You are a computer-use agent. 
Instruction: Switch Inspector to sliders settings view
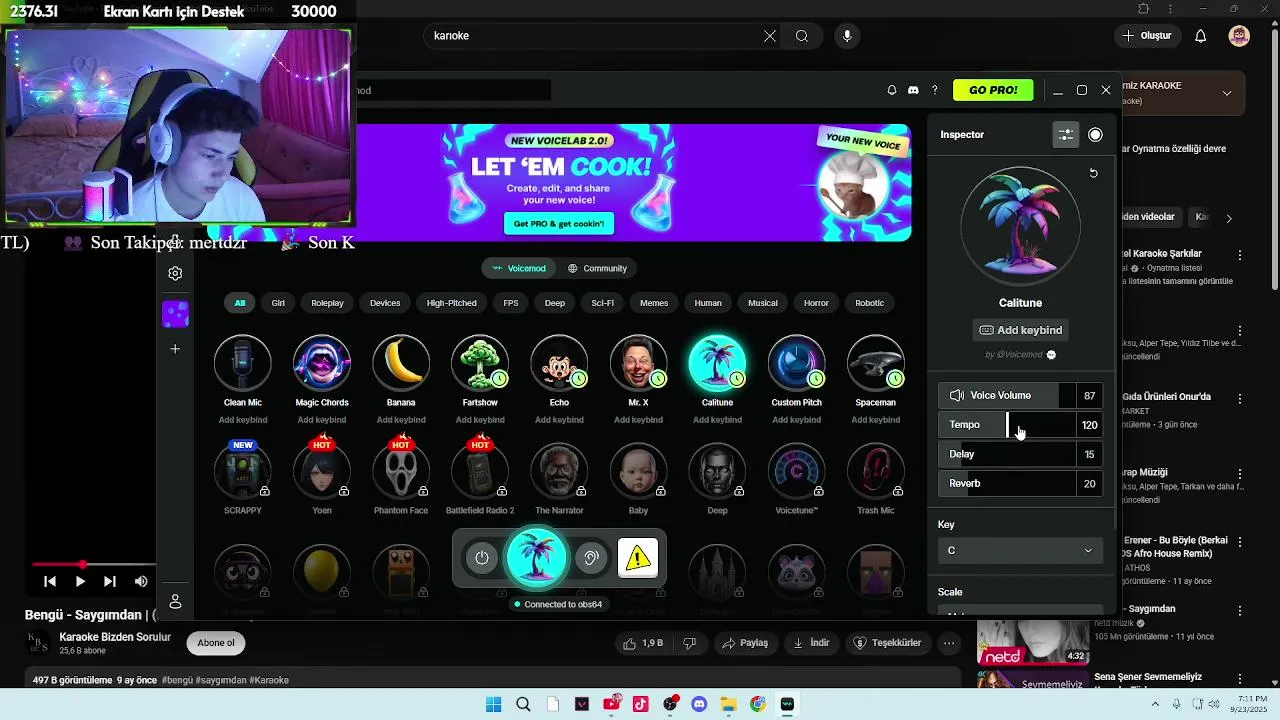coord(1066,135)
